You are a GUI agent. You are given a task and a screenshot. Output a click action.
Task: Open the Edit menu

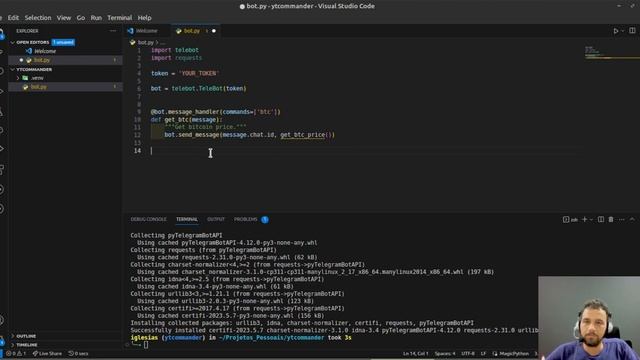point(13,18)
